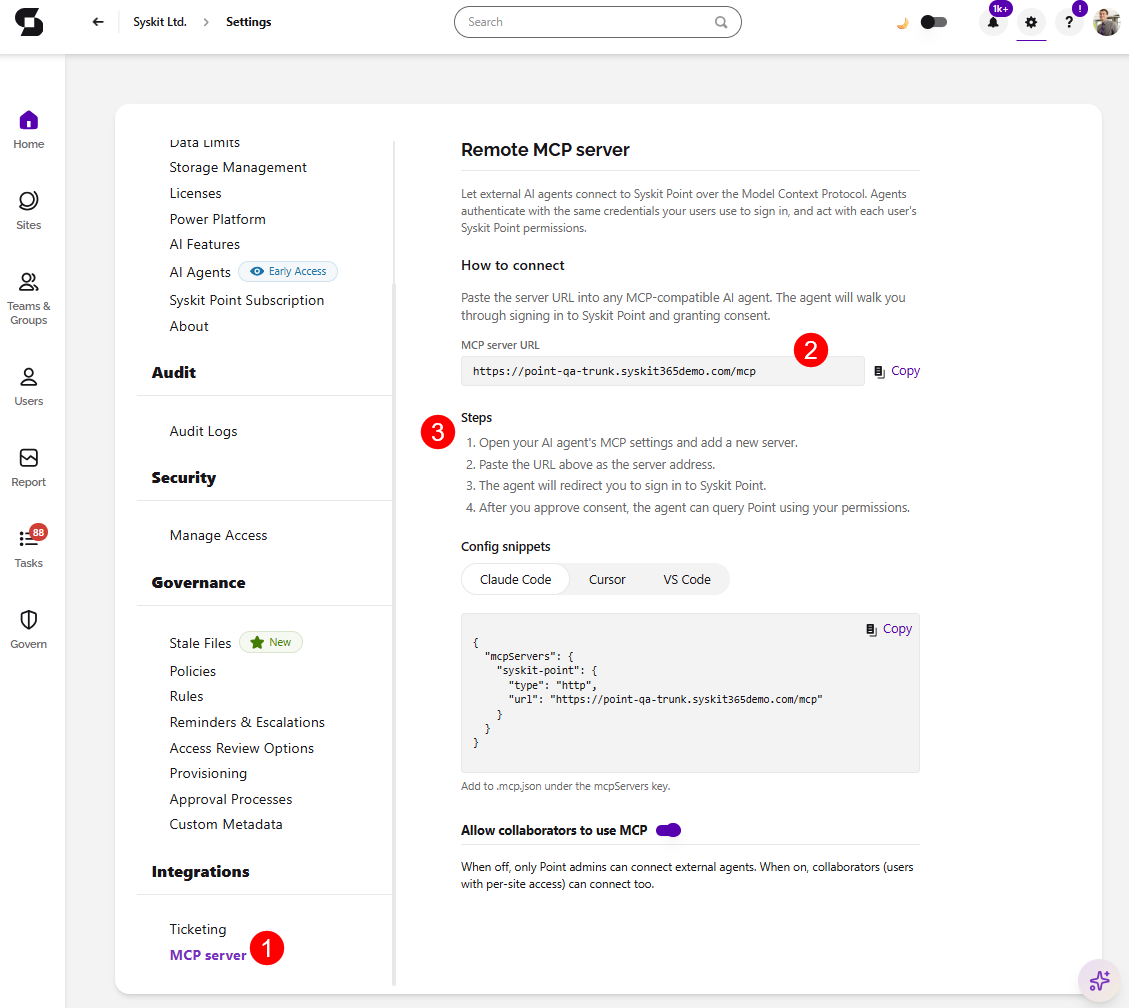Open Audit Logs settings
Screen dimensions: 1129x1008
pyautogui.click(x=203, y=431)
